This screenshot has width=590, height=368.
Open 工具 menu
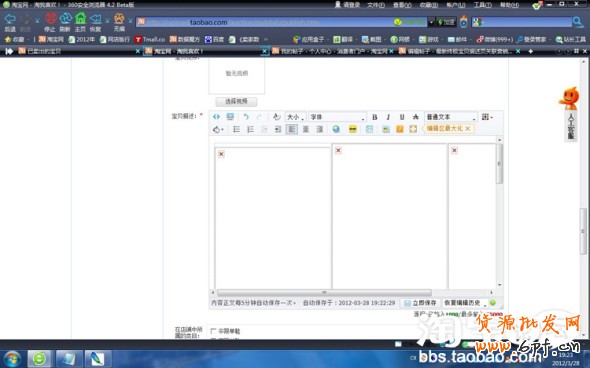[x=482, y=5]
